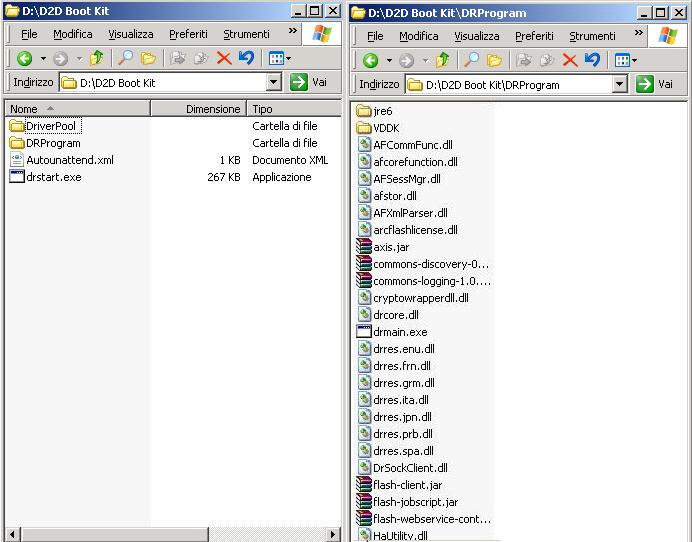Image resolution: width=692 pixels, height=542 pixels.
Task: Expand the address dropdown showing D:\D2D Boot Kit\DRProgram
Action: tap(619, 85)
